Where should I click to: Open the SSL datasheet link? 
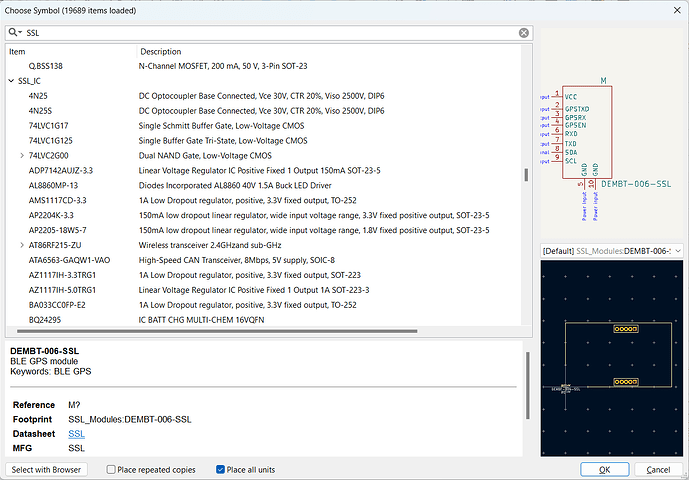tap(76, 434)
